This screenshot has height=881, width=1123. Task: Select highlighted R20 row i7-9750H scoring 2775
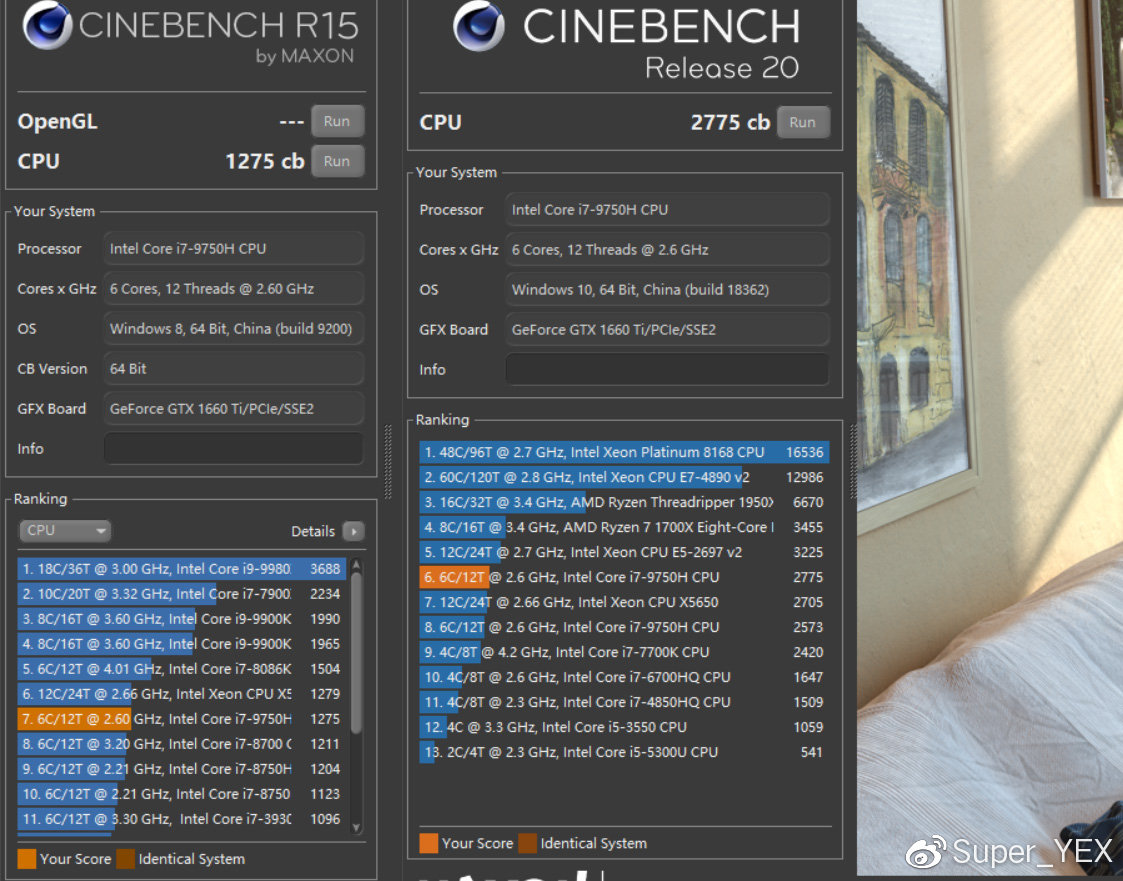[x=624, y=577]
